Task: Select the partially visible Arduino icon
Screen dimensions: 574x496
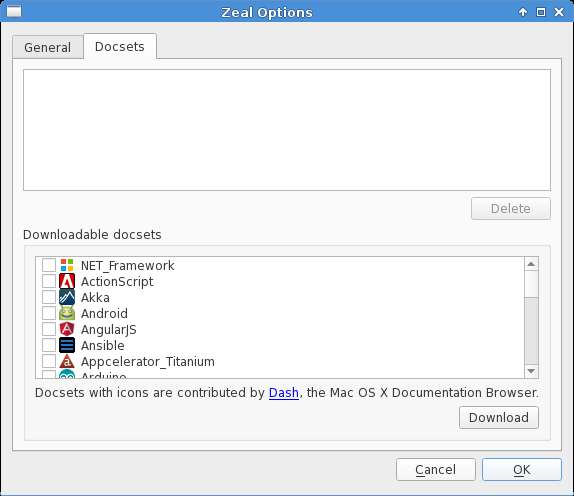Action: coord(67,374)
